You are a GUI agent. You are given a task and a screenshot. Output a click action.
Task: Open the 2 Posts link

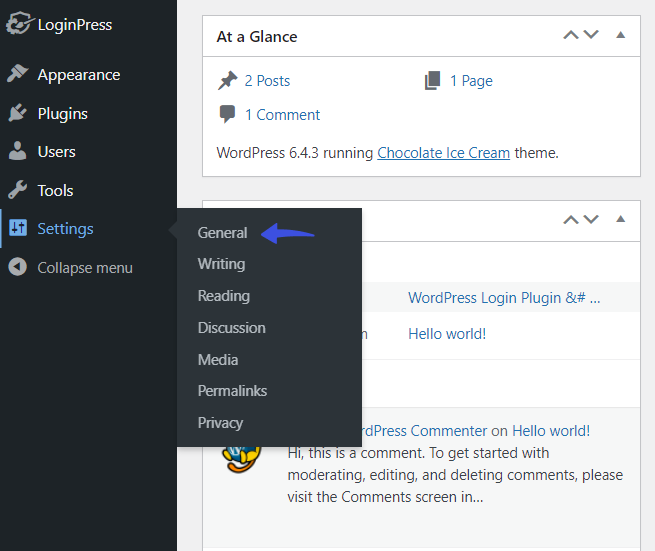point(267,81)
